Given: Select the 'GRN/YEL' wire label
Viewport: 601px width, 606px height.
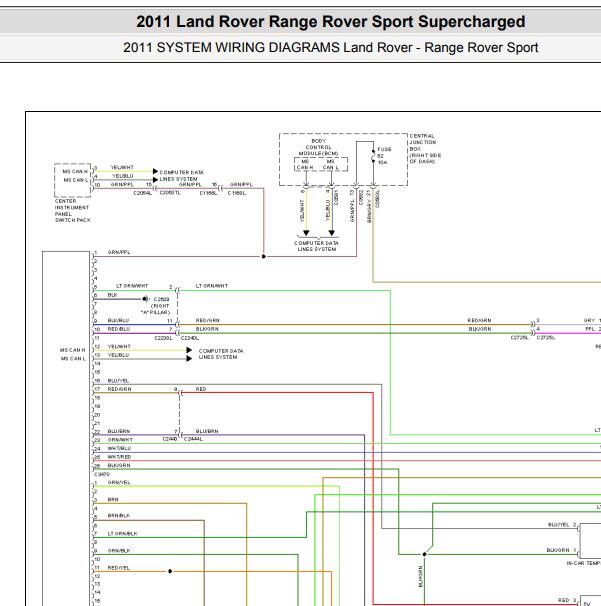Looking at the screenshot, I should pyautogui.click(x=119, y=483).
